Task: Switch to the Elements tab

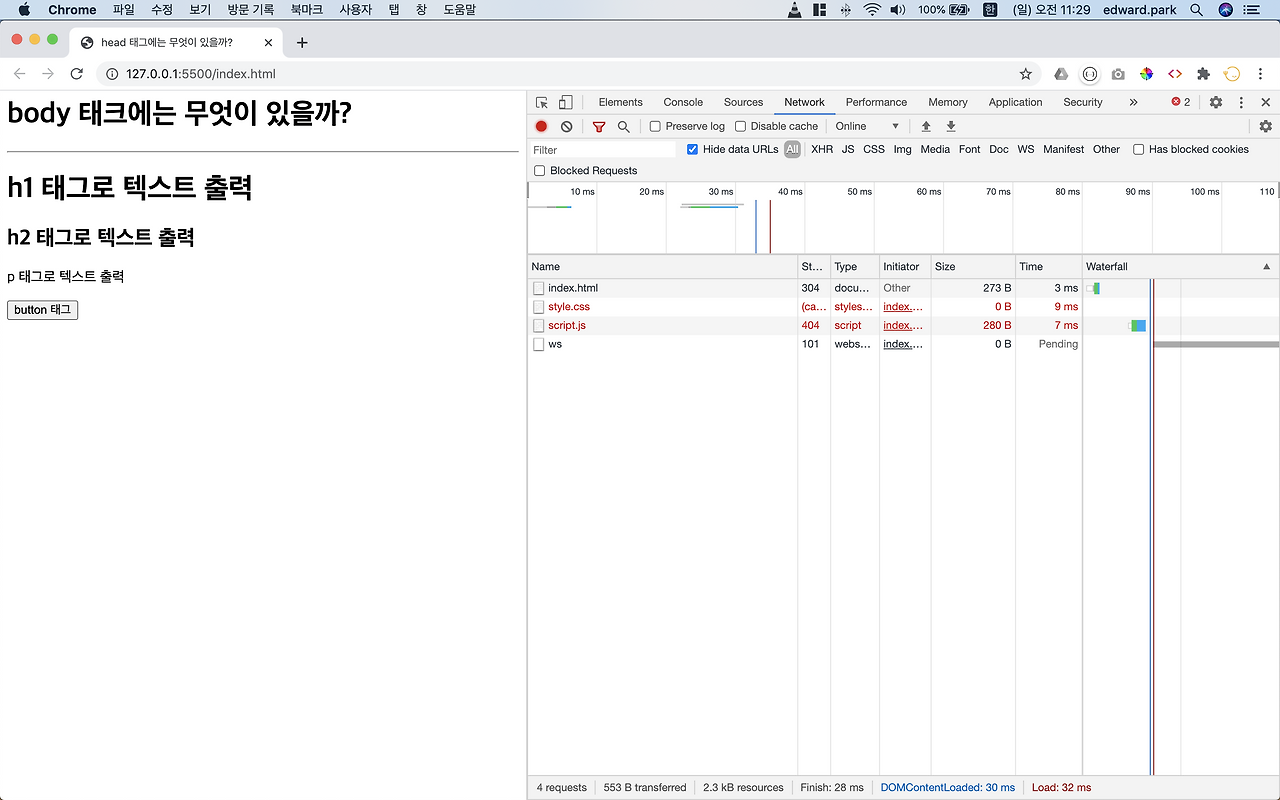Action: [621, 102]
